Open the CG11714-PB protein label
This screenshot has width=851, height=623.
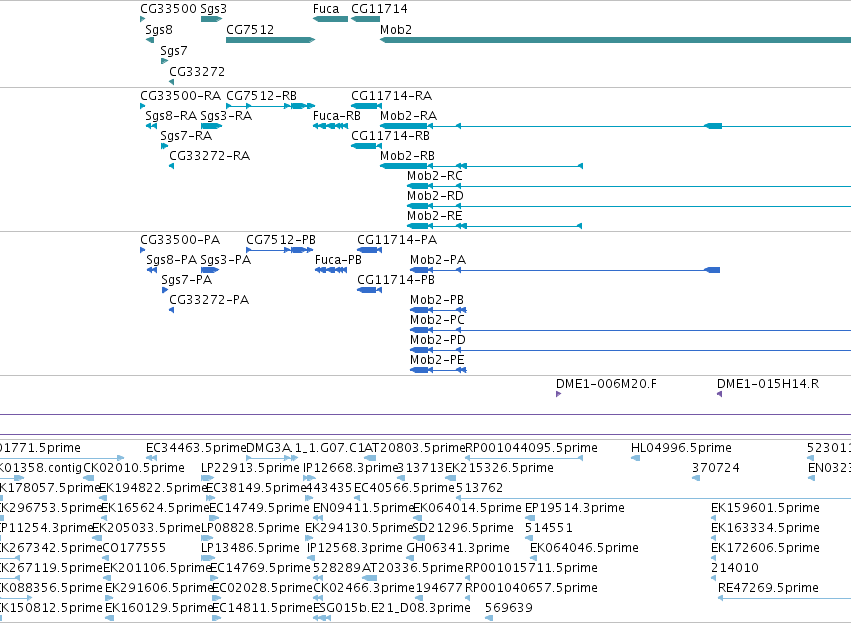pyautogui.click(x=396, y=280)
